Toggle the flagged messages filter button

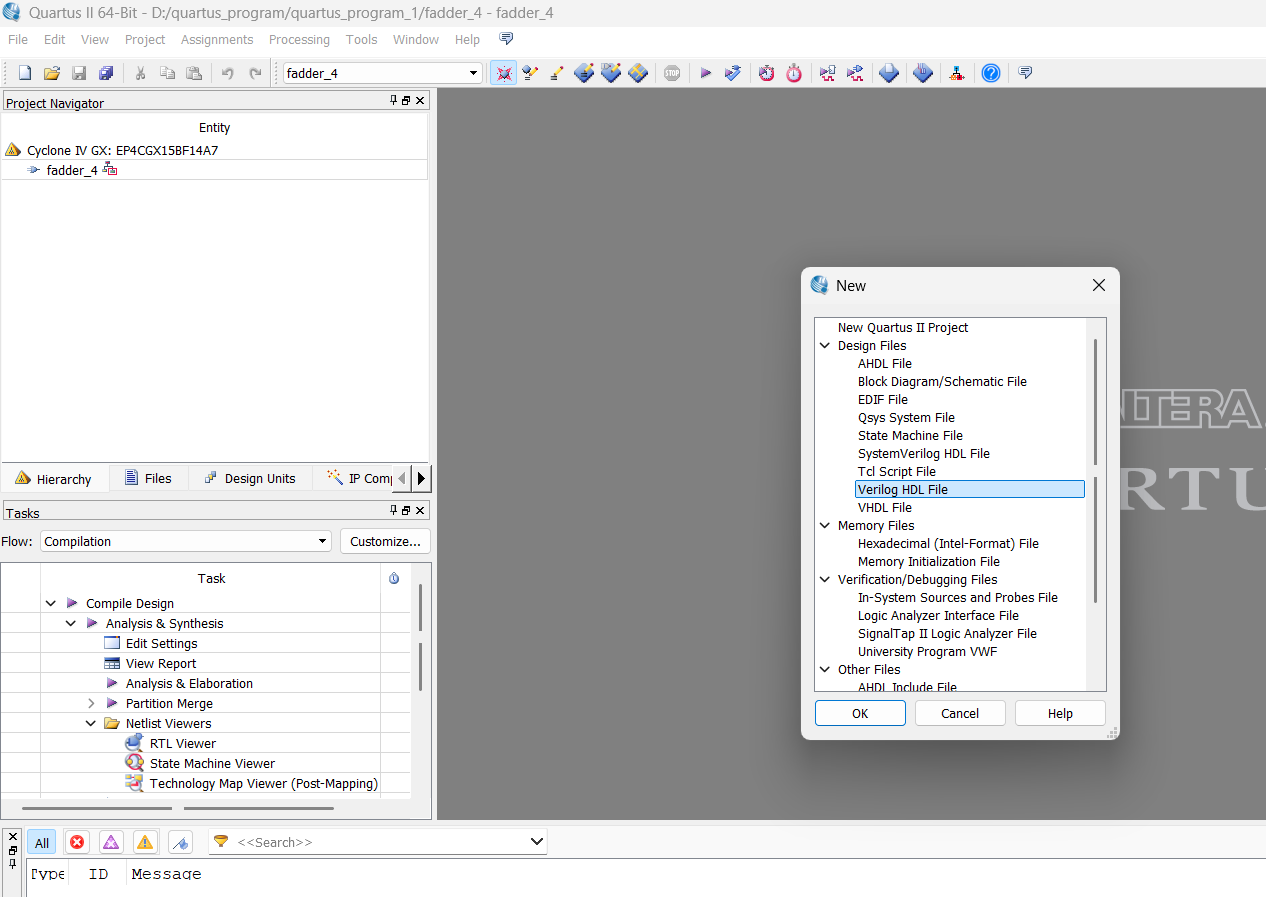click(x=181, y=843)
